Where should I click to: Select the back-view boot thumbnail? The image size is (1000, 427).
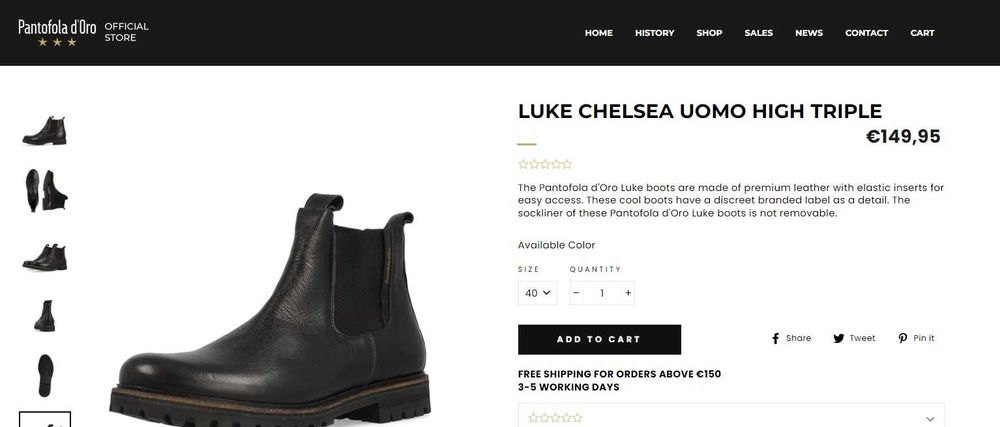pyautogui.click(x=45, y=316)
